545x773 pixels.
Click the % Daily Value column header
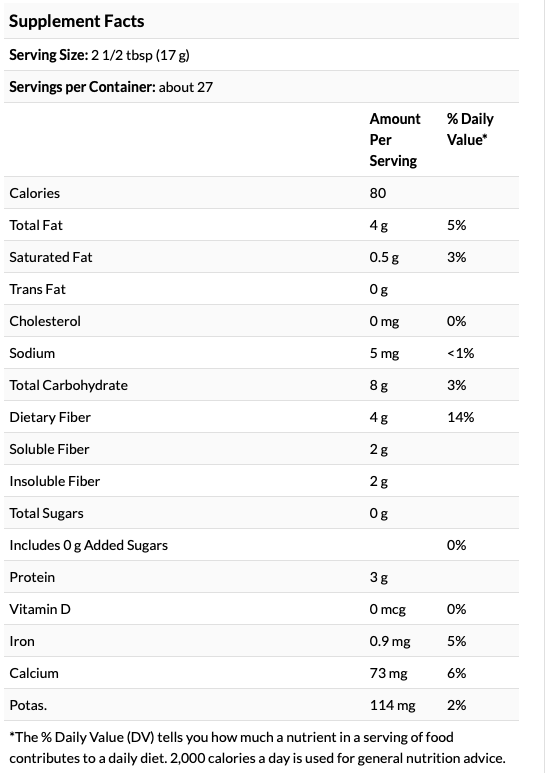tap(470, 129)
